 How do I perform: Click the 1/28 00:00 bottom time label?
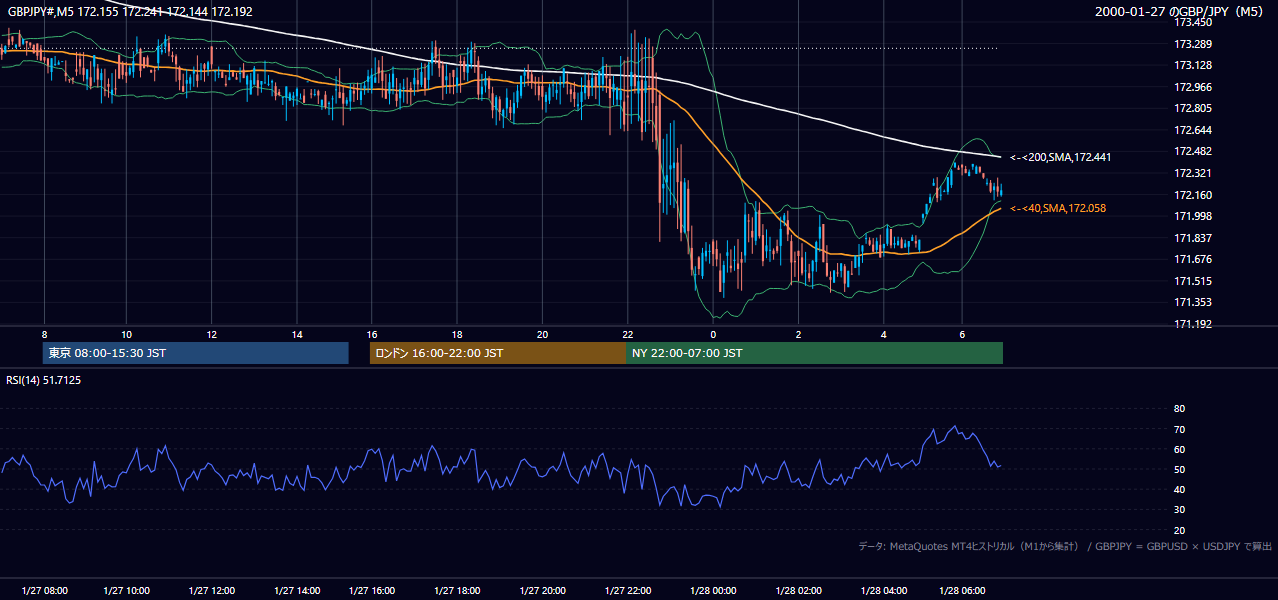click(713, 591)
